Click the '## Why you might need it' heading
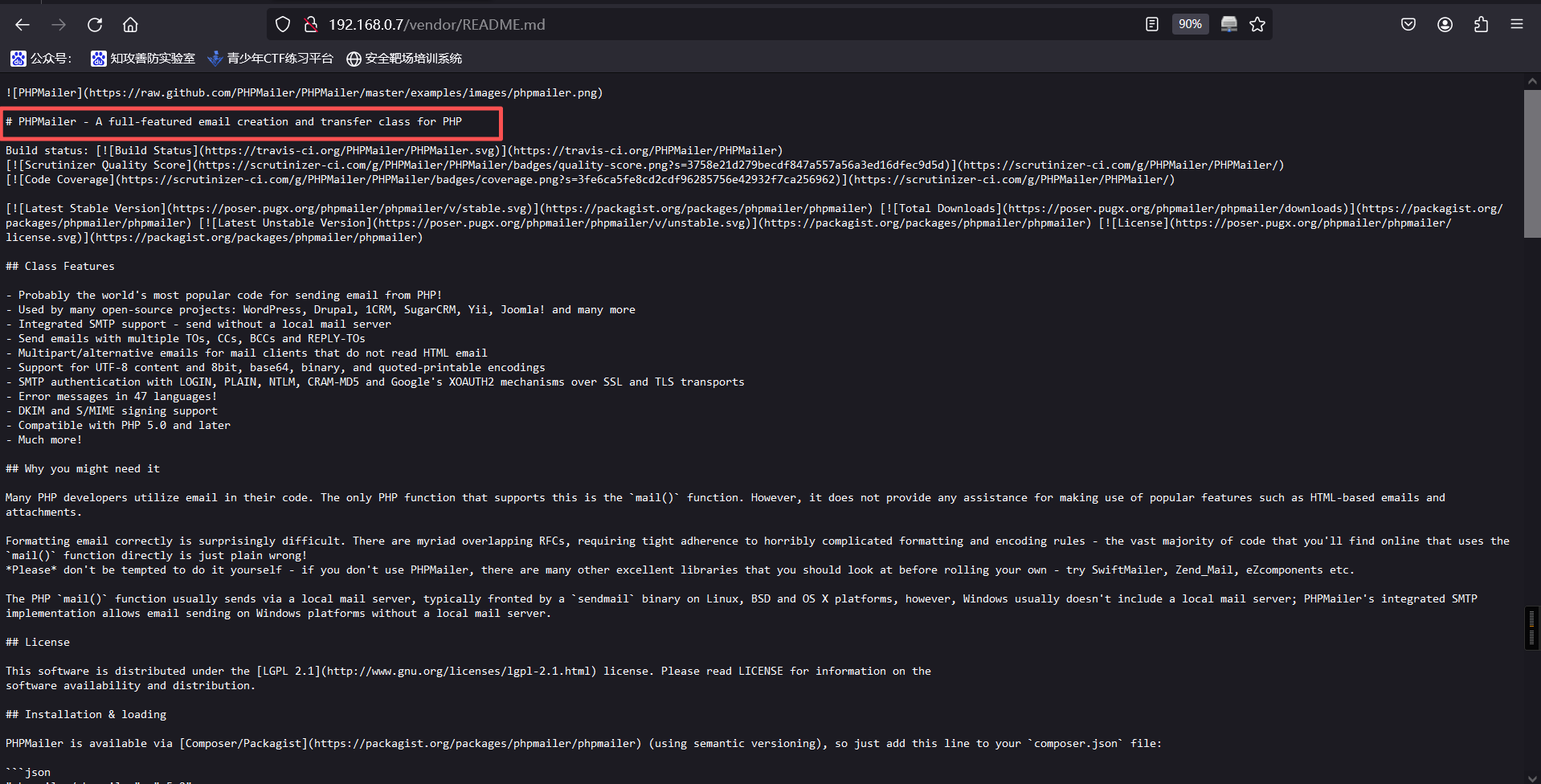Screen dimensions: 1541x784 pyautogui.click(x=83, y=469)
